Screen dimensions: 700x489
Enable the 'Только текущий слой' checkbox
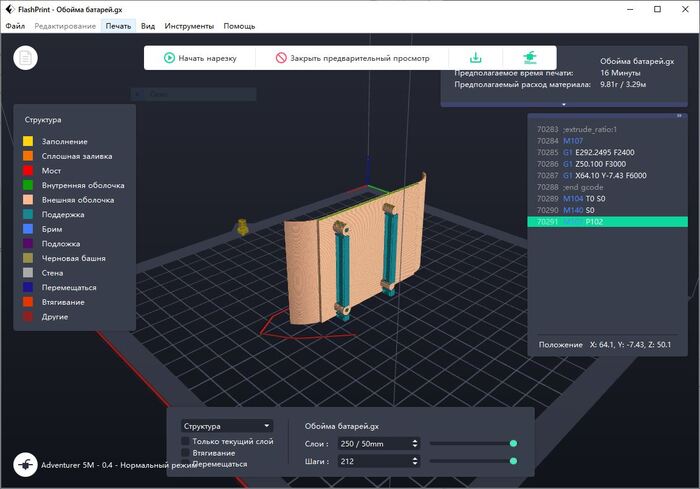click(186, 441)
